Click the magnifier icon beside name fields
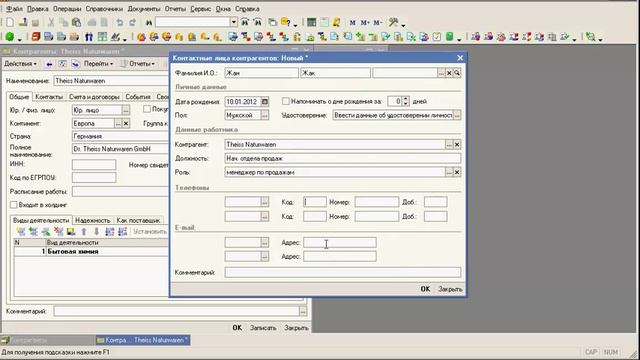 tap(457, 73)
